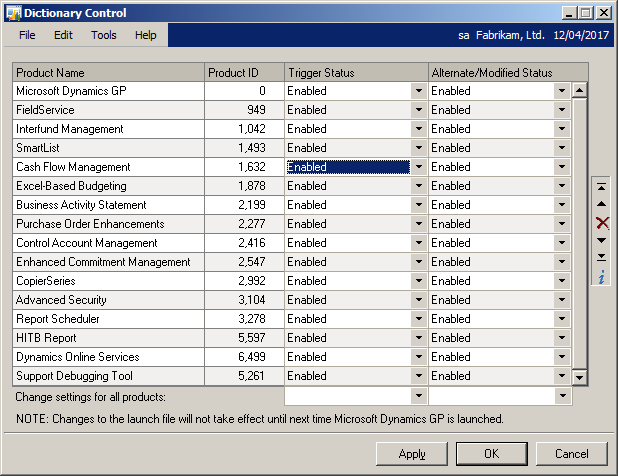Move selected product up arrow

tap(601, 204)
